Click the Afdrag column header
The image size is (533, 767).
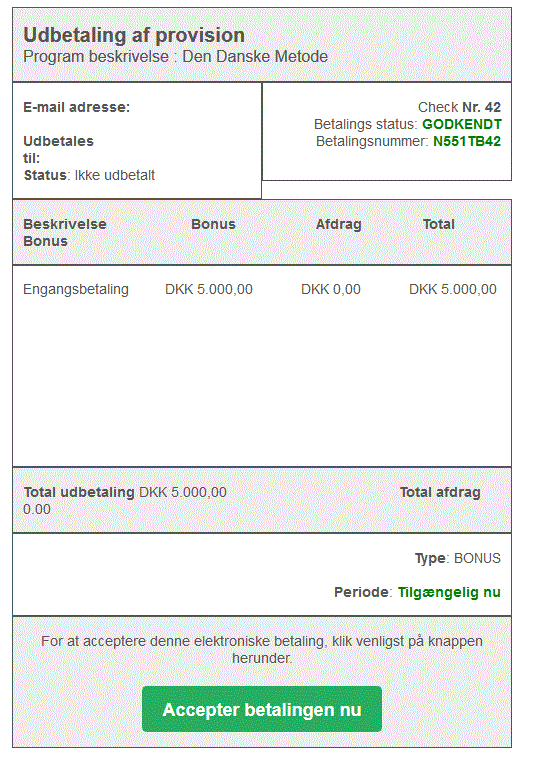coord(338,224)
